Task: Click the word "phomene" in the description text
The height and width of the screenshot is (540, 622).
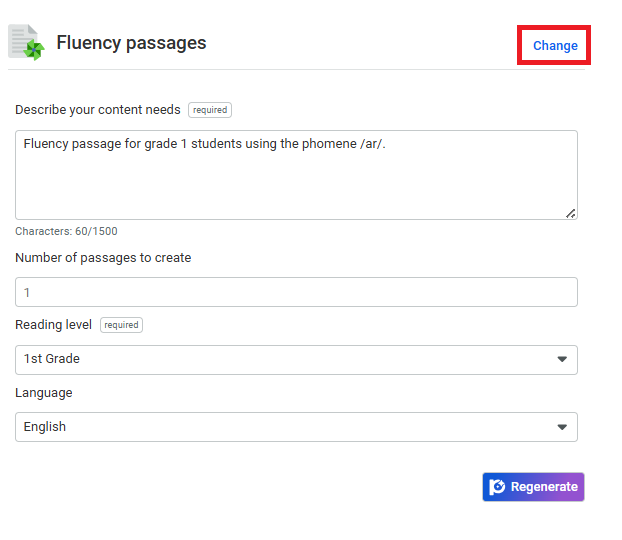Action: 329,144
